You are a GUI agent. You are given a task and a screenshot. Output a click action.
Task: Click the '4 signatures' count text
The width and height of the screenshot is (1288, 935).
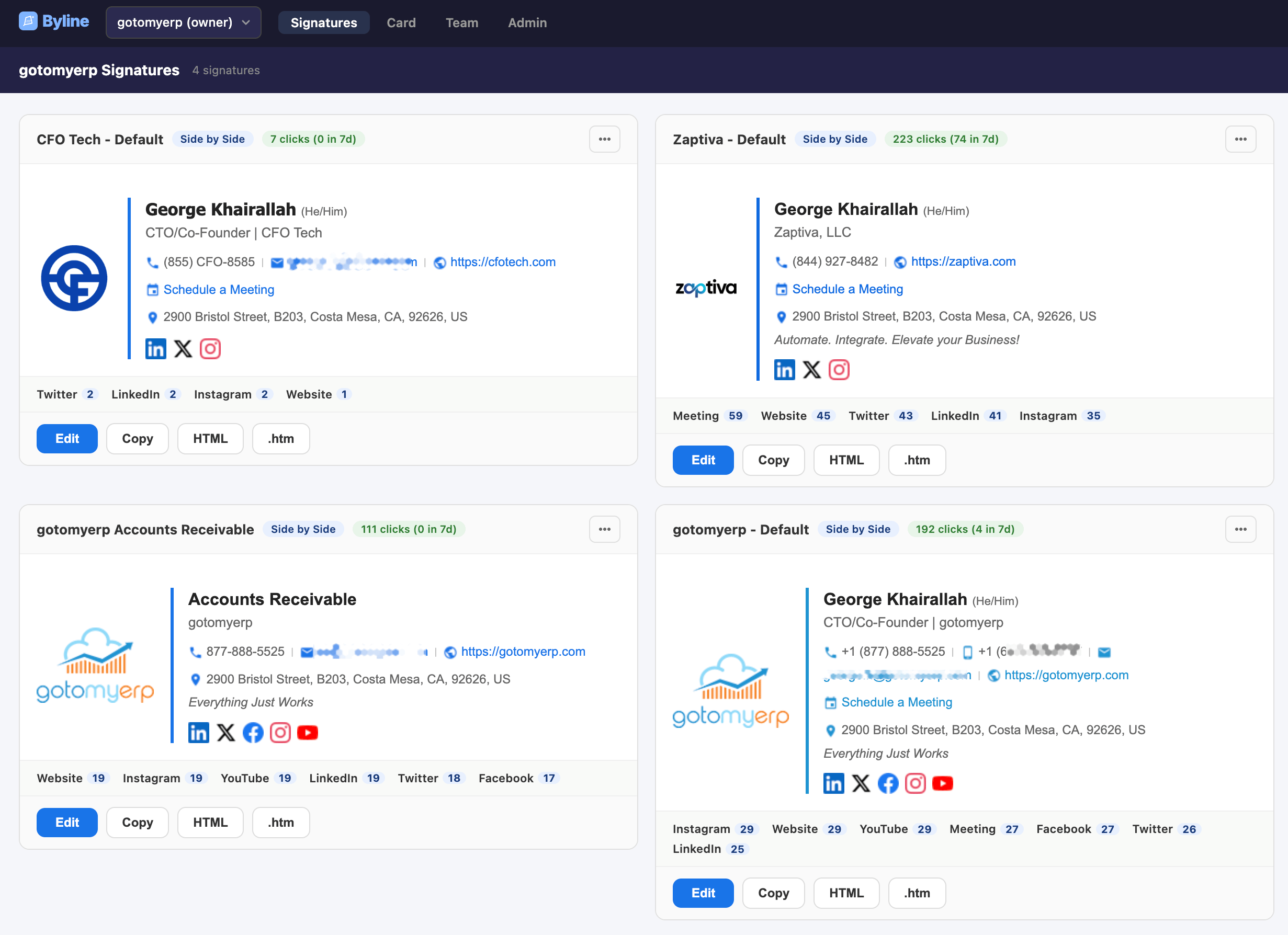(226, 71)
